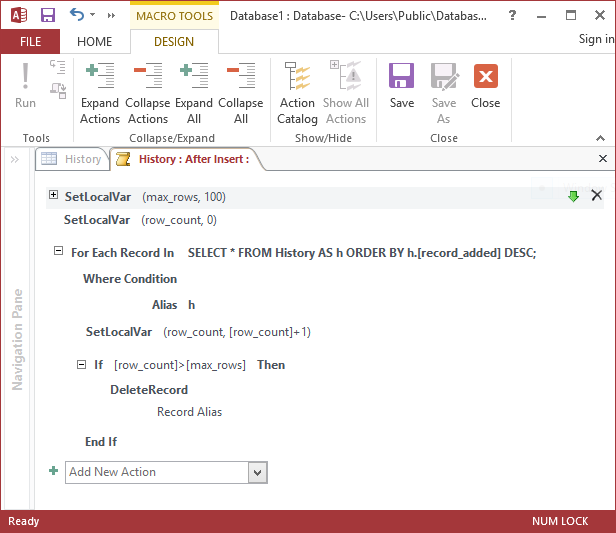Select the History : After Insert tab

188,159
